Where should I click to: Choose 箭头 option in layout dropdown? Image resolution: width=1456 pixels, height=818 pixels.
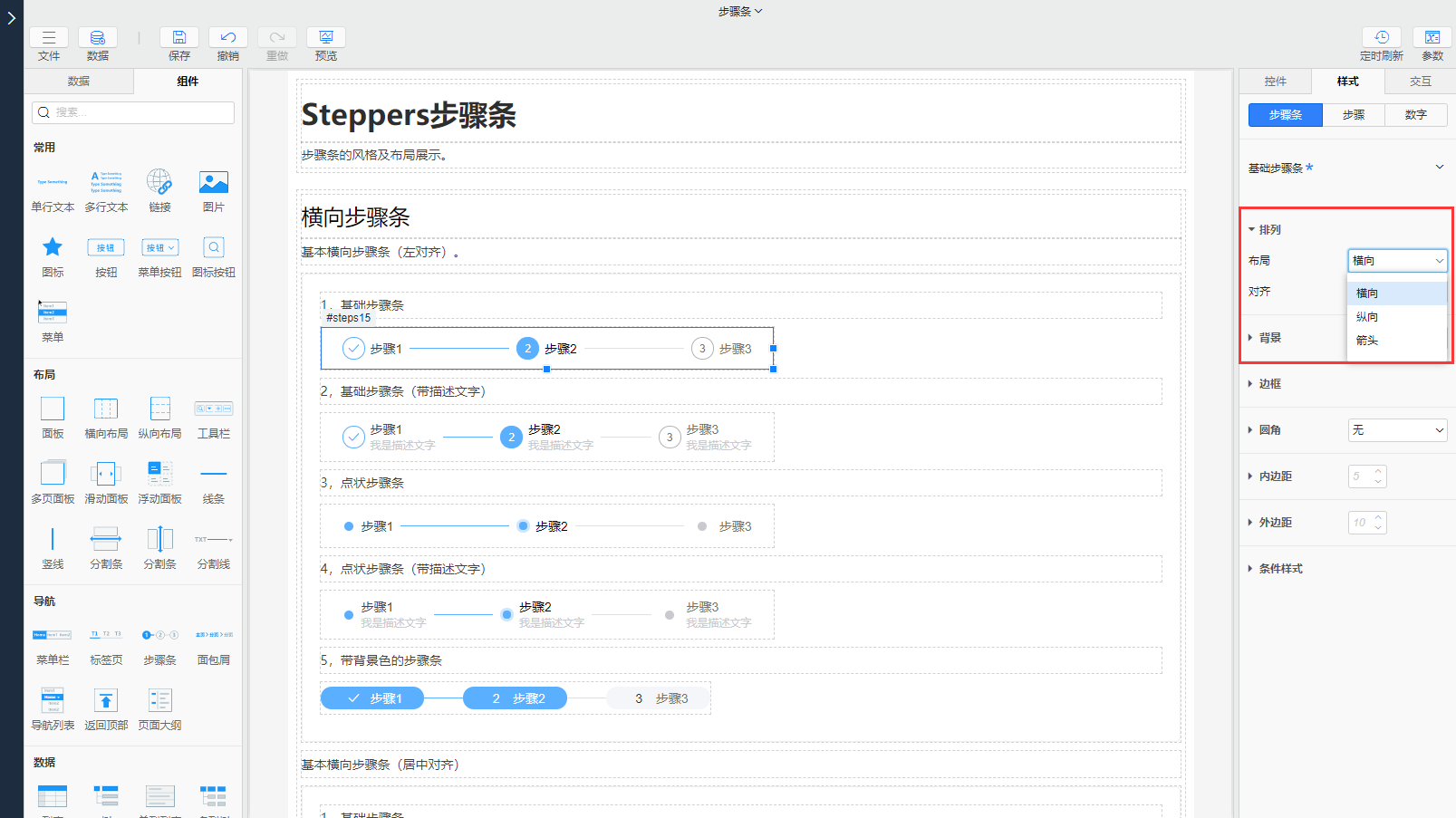1367,341
